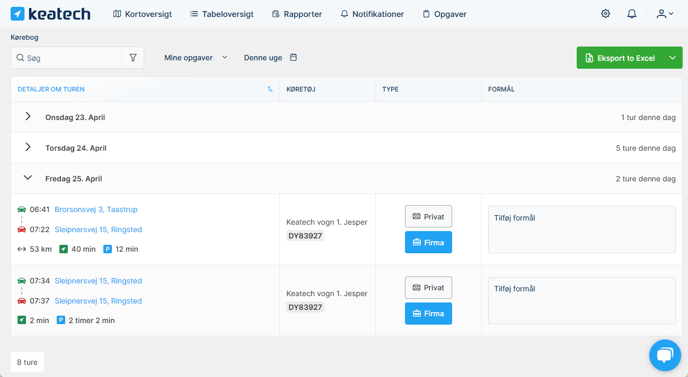Open the settings gear icon
This screenshot has height=377, width=688.
point(606,14)
